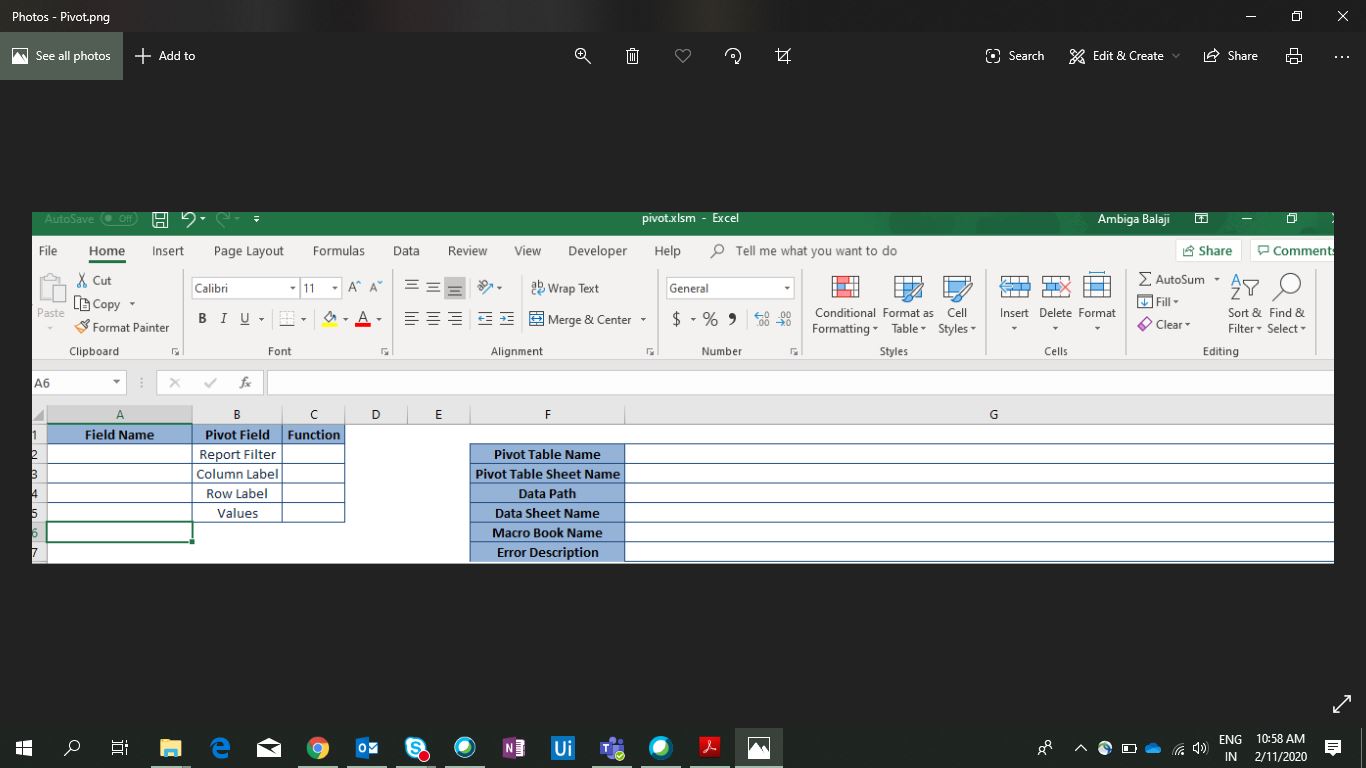Click the Format Painter brush icon
This screenshot has width=1366, height=768.
tap(82, 327)
